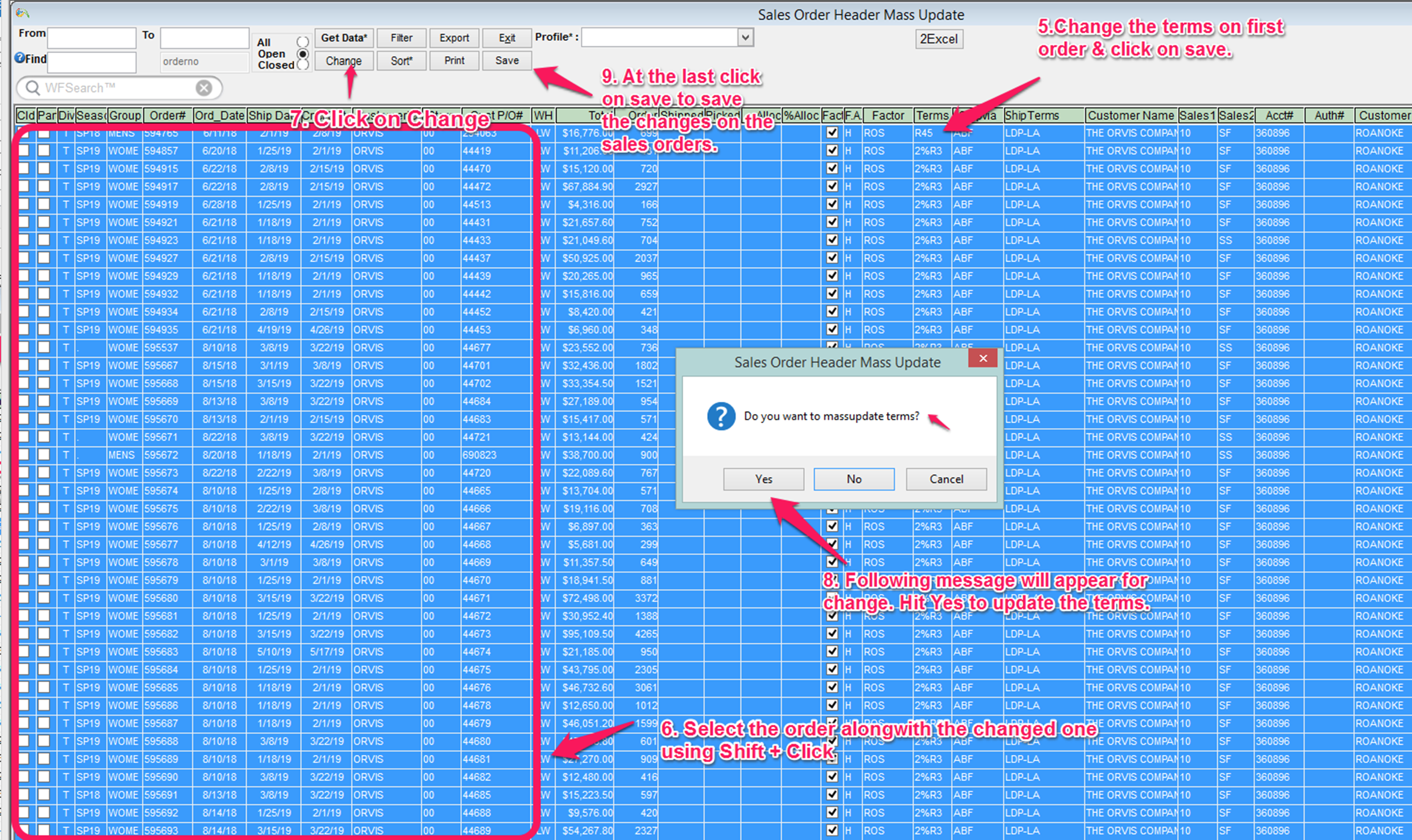This screenshot has width=1412, height=840.
Task: Click the application logo icon in title bar
Action: point(22,12)
